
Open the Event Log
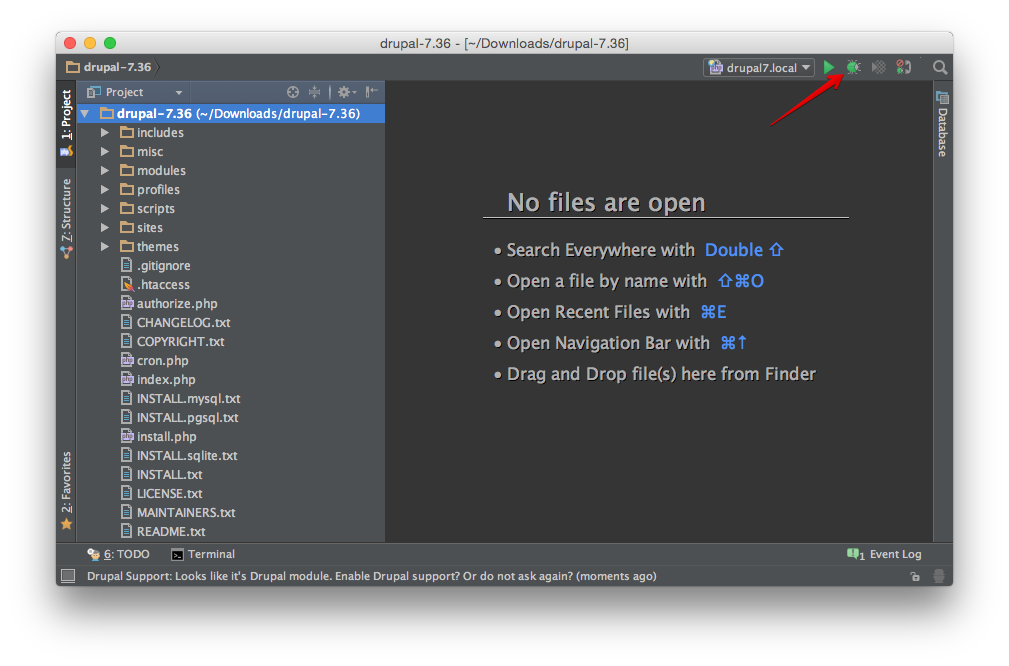tap(884, 554)
